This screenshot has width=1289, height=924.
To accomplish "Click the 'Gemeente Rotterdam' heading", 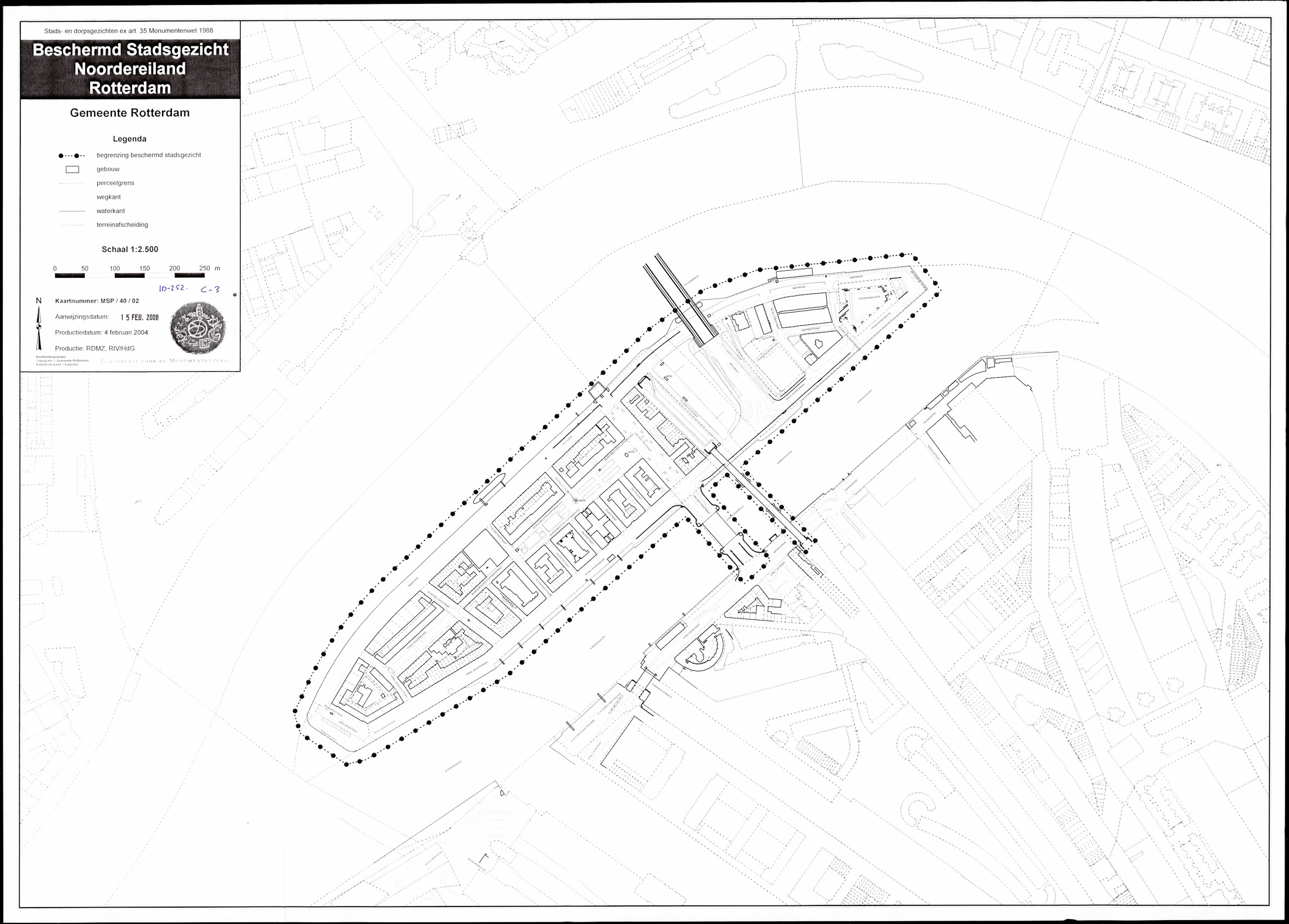I will pyautogui.click(x=129, y=112).
